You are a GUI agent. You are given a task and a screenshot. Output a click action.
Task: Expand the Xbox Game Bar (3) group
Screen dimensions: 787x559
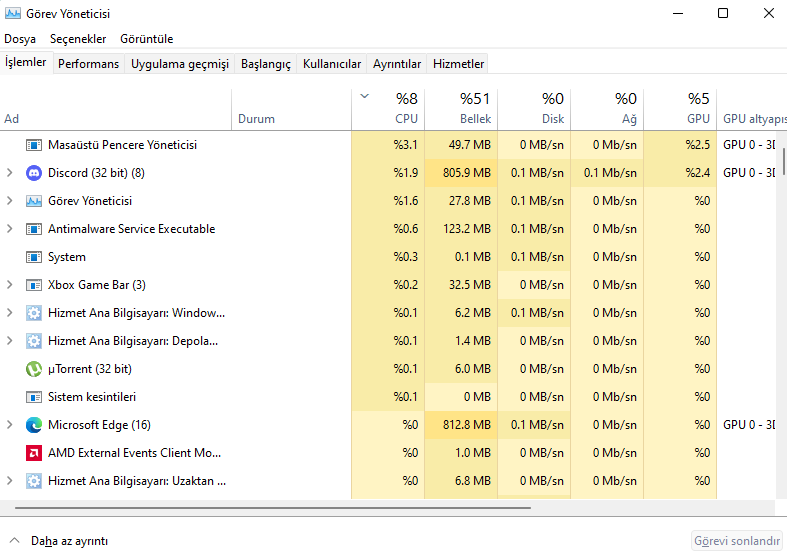pyautogui.click(x=10, y=285)
